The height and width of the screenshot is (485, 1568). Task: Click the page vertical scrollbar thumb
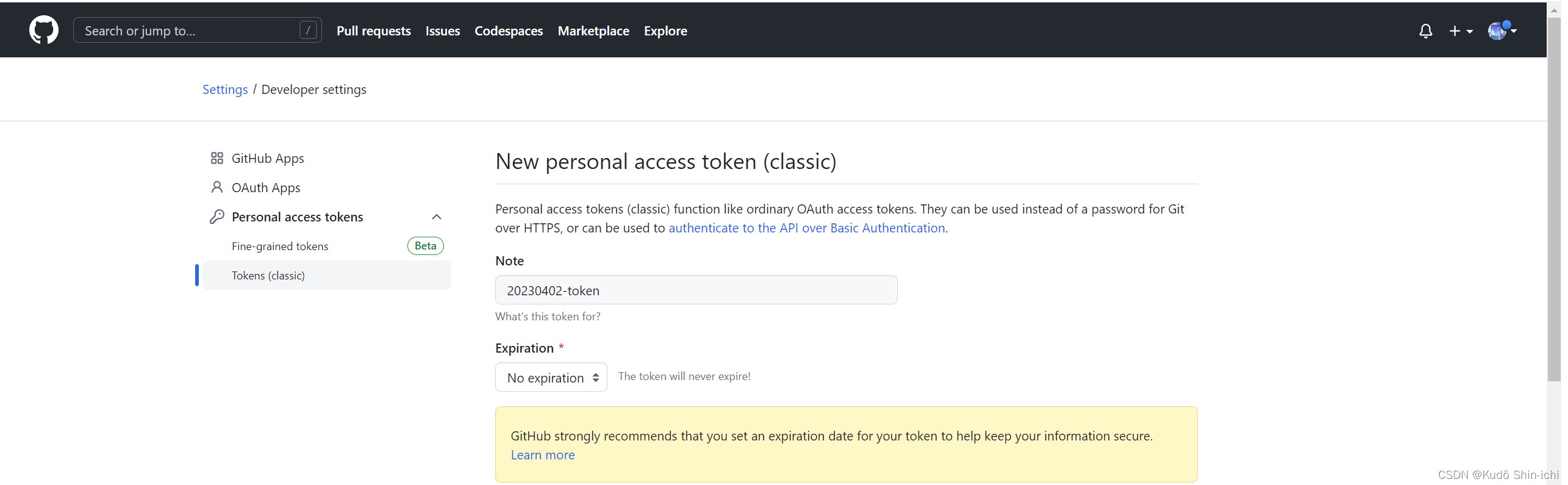(1553, 198)
